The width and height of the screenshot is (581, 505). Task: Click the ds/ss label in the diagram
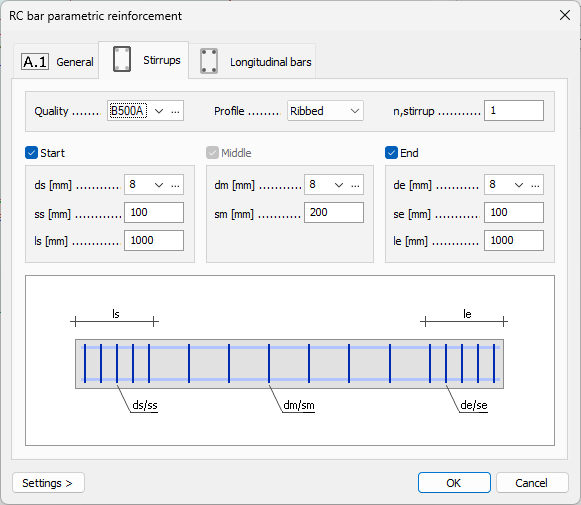click(x=145, y=405)
